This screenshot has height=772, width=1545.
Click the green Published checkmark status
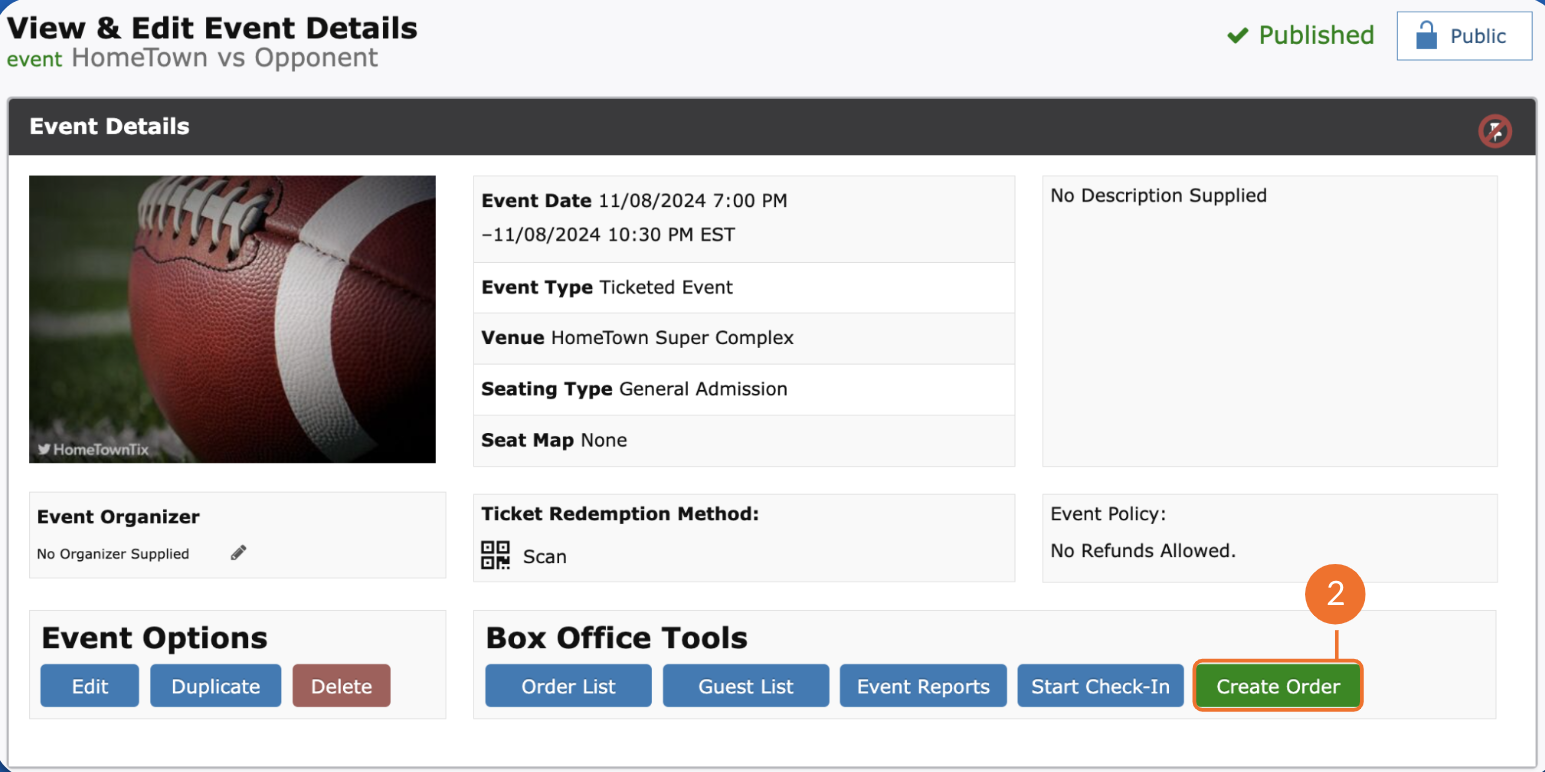coord(1300,36)
